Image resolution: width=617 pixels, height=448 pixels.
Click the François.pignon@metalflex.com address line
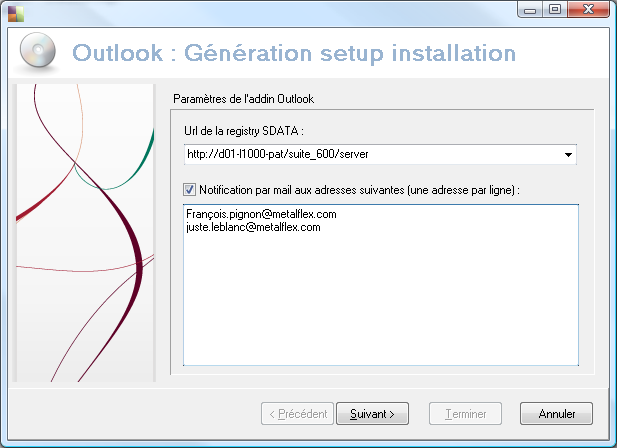[x=261, y=214]
